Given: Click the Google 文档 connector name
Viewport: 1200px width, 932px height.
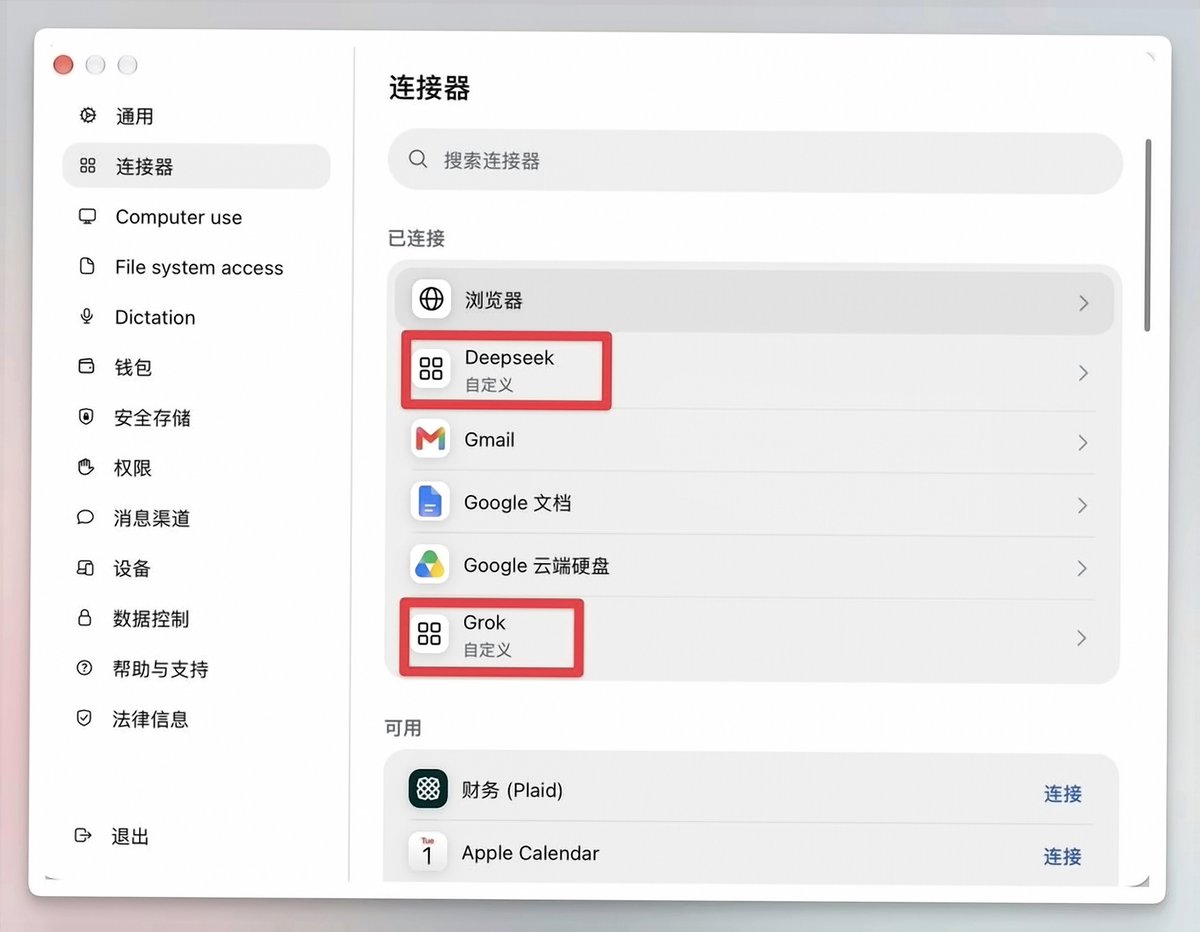Looking at the screenshot, I should click(x=517, y=503).
